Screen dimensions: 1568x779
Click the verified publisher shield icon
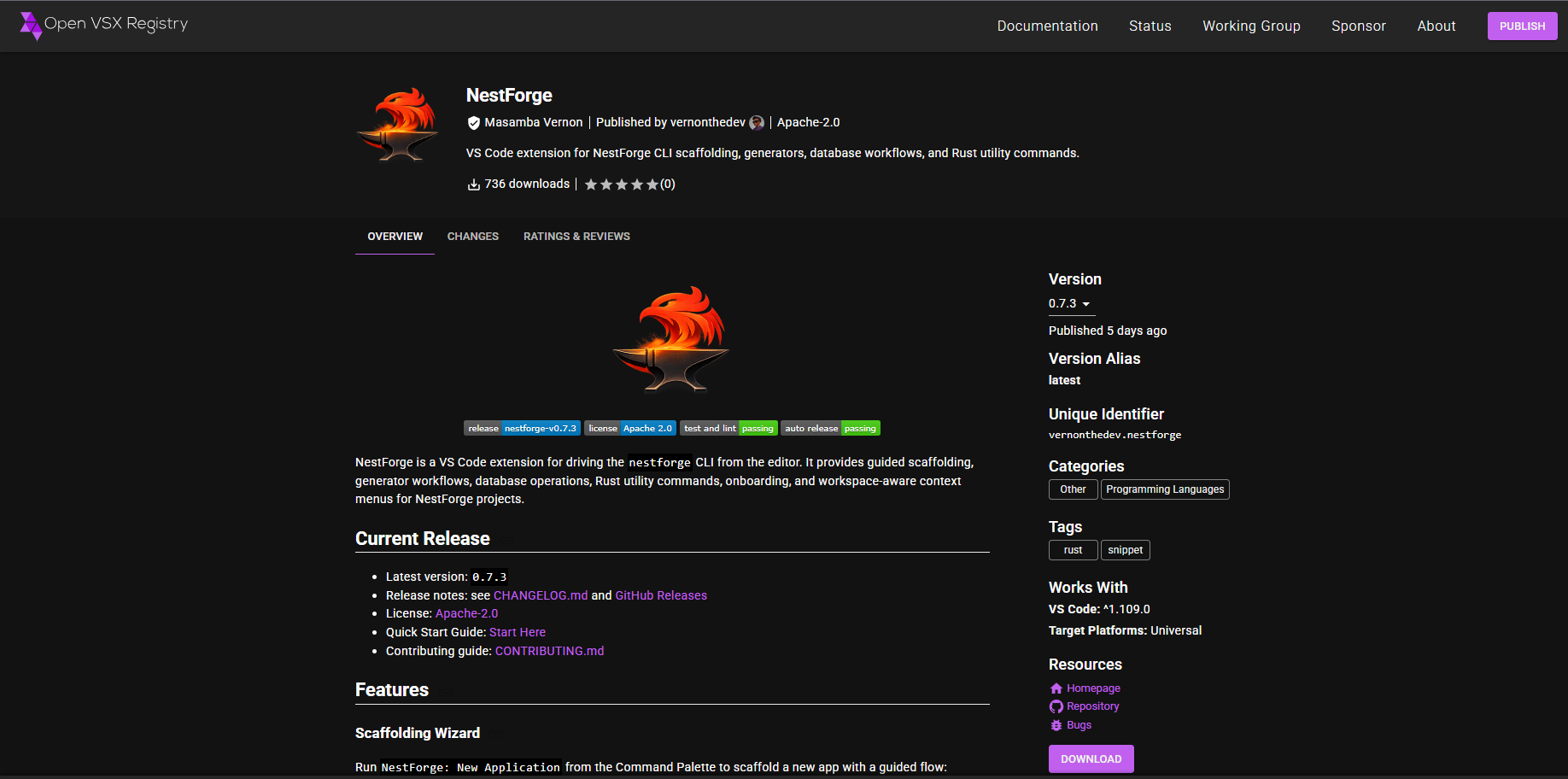click(474, 123)
